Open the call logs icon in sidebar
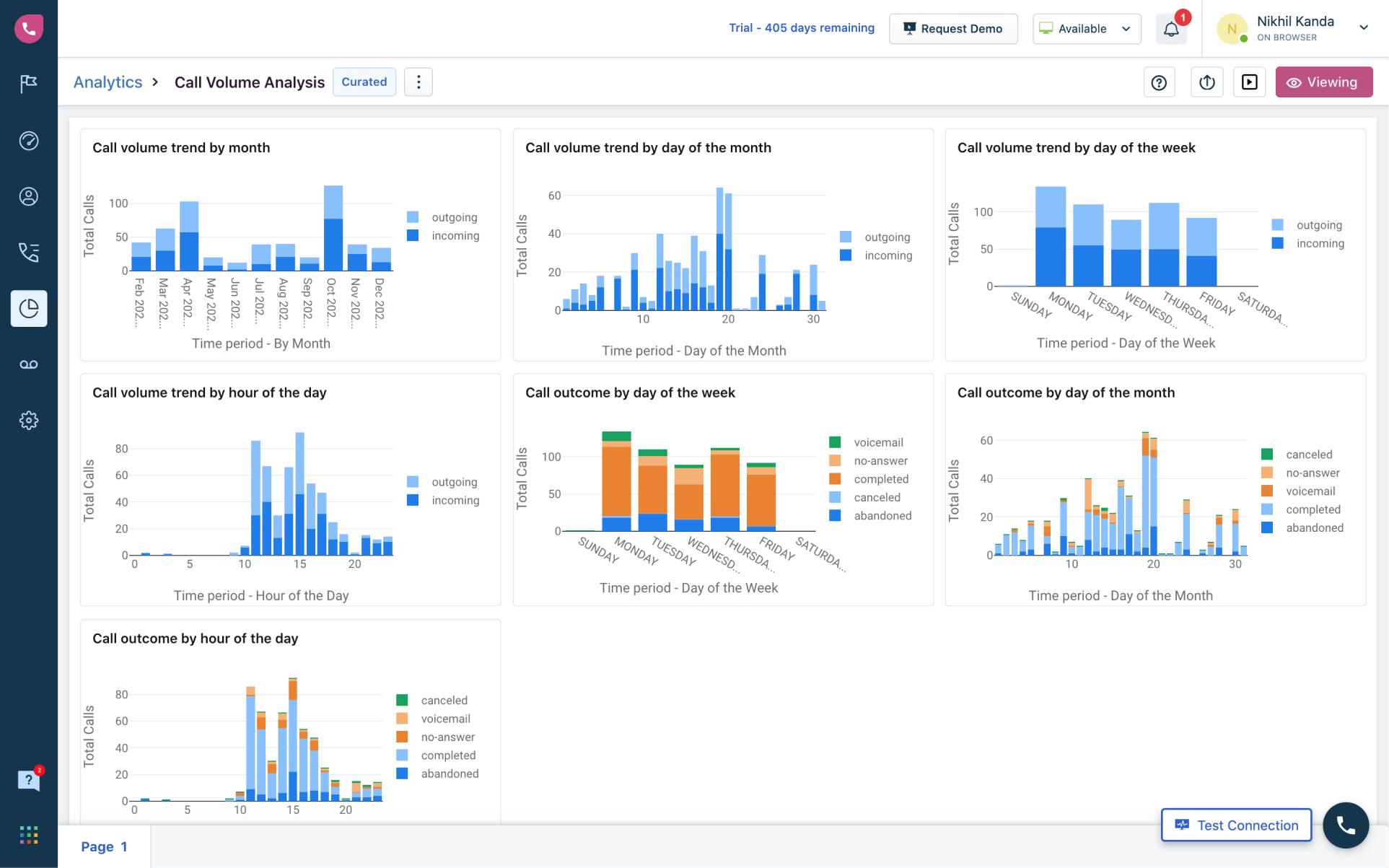 pos(29,253)
